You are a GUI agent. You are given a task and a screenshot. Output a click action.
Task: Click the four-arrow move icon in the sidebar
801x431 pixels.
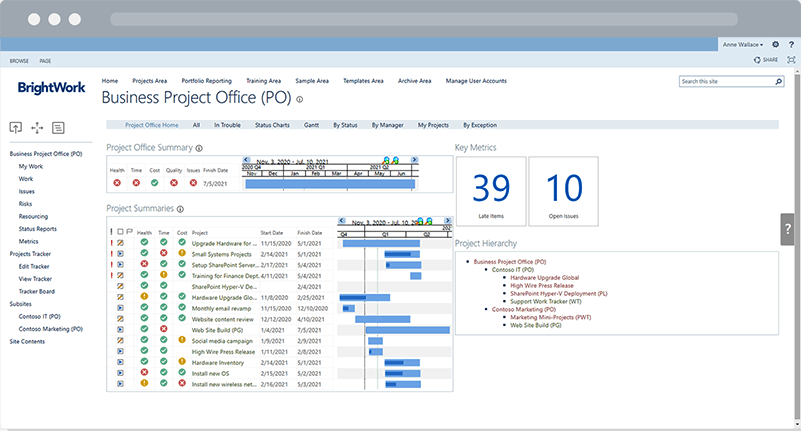37,128
